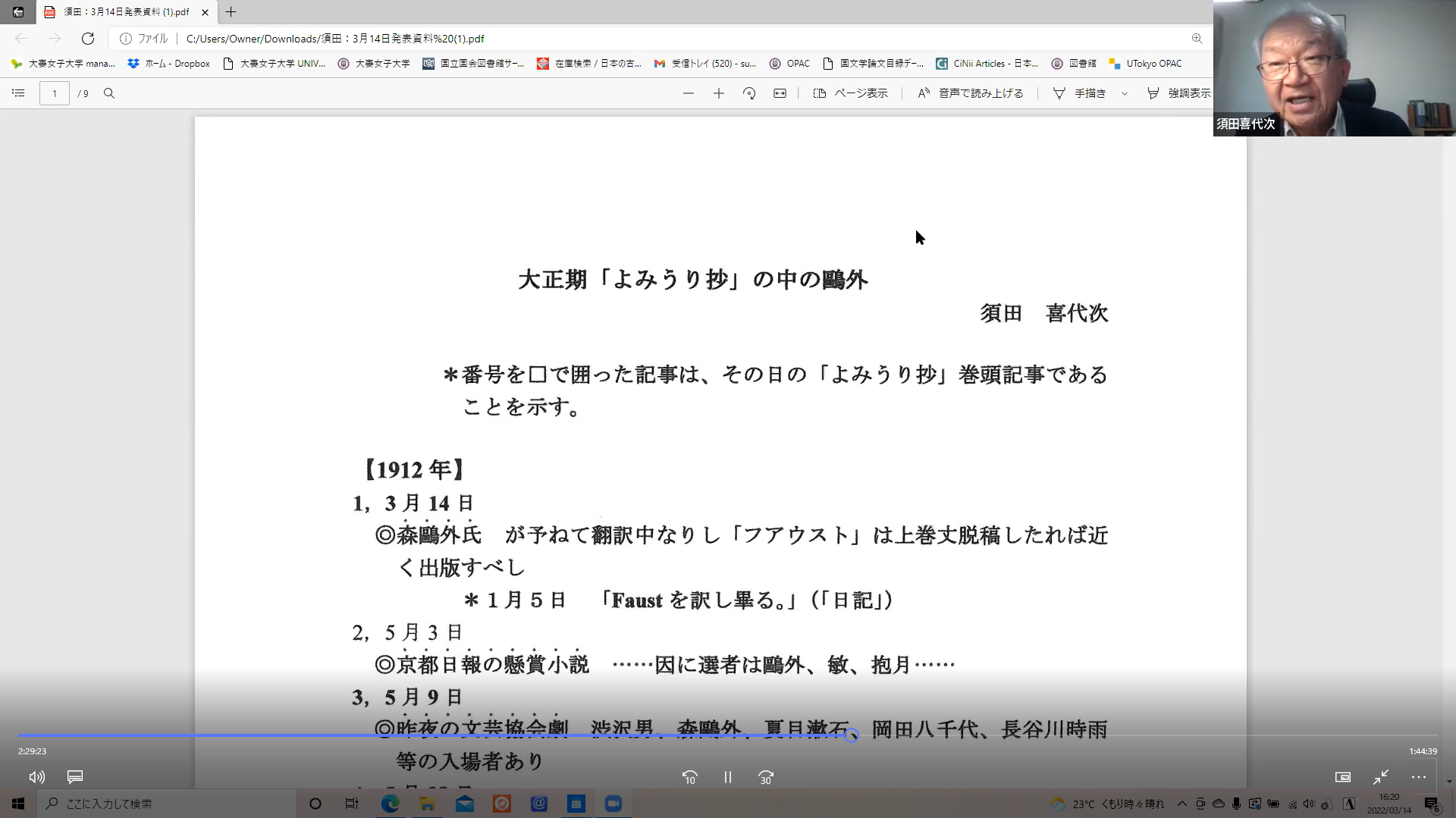This screenshot has height=818, width=1456.
Task: Open the CiNii Articles bookmark
Action: coord(987,64)
